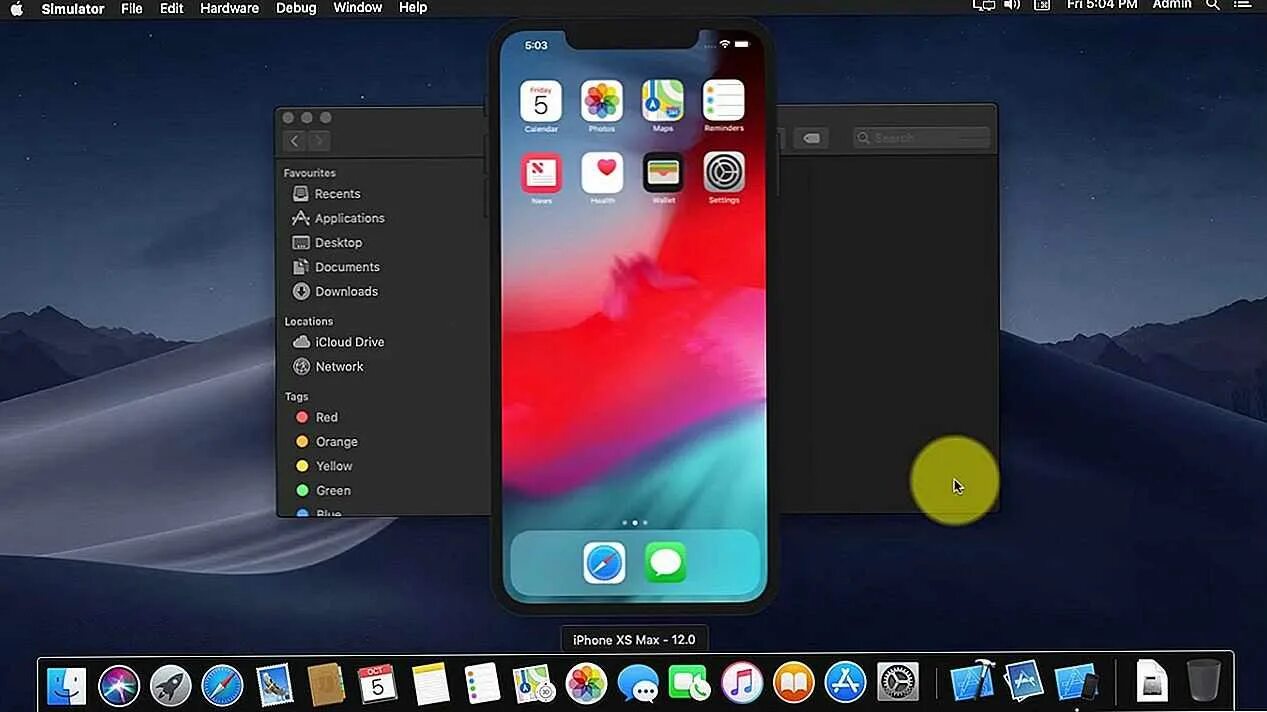Click the Finder window Forward button
Viewport: 1267px width, 712px height.
(x=319, y=141)
